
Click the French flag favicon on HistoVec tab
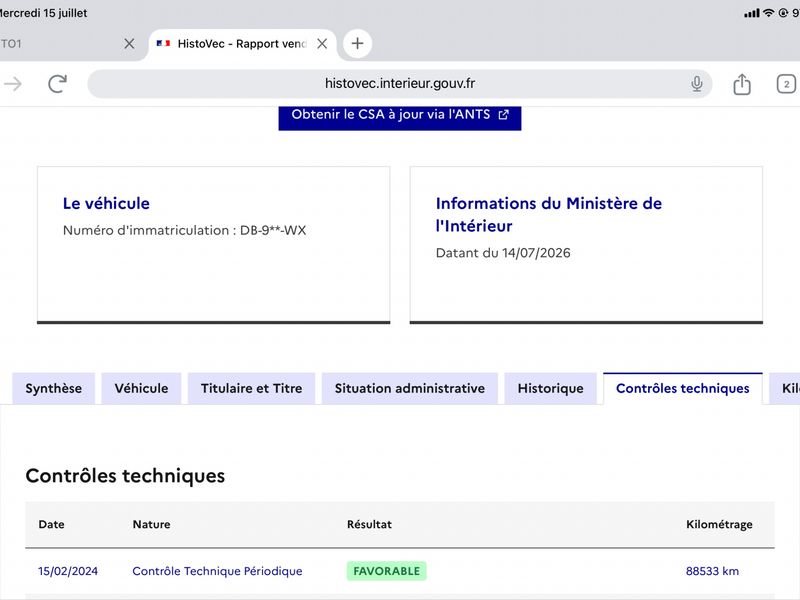pos(163,43)
